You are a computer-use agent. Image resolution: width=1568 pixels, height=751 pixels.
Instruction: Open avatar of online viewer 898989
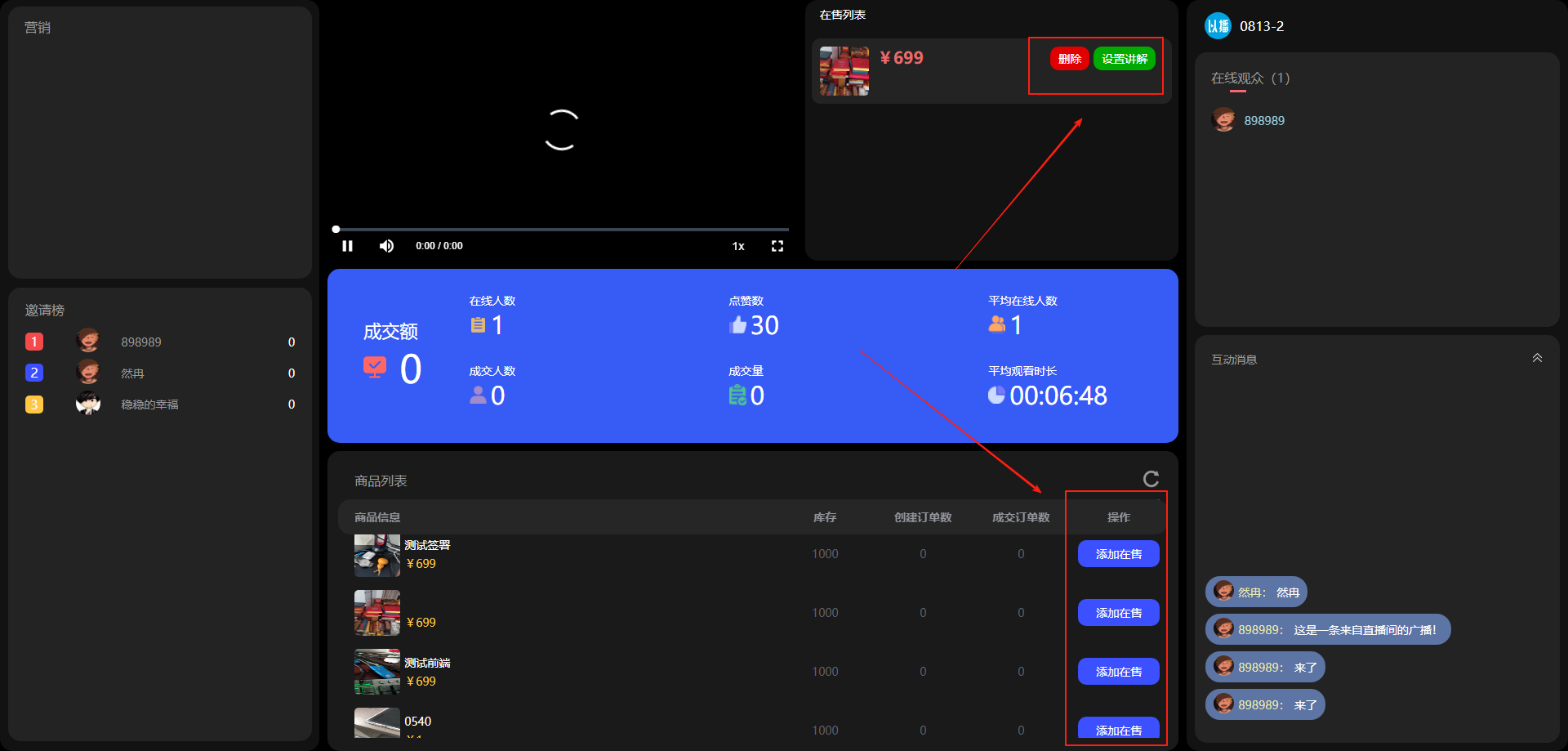(1223, 120)
